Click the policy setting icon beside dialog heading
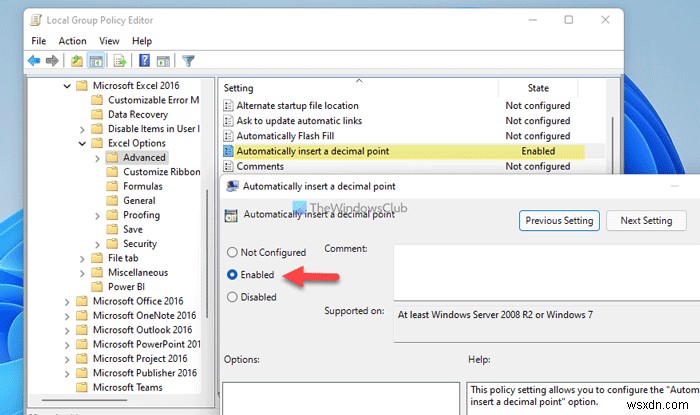 [231, 216]
